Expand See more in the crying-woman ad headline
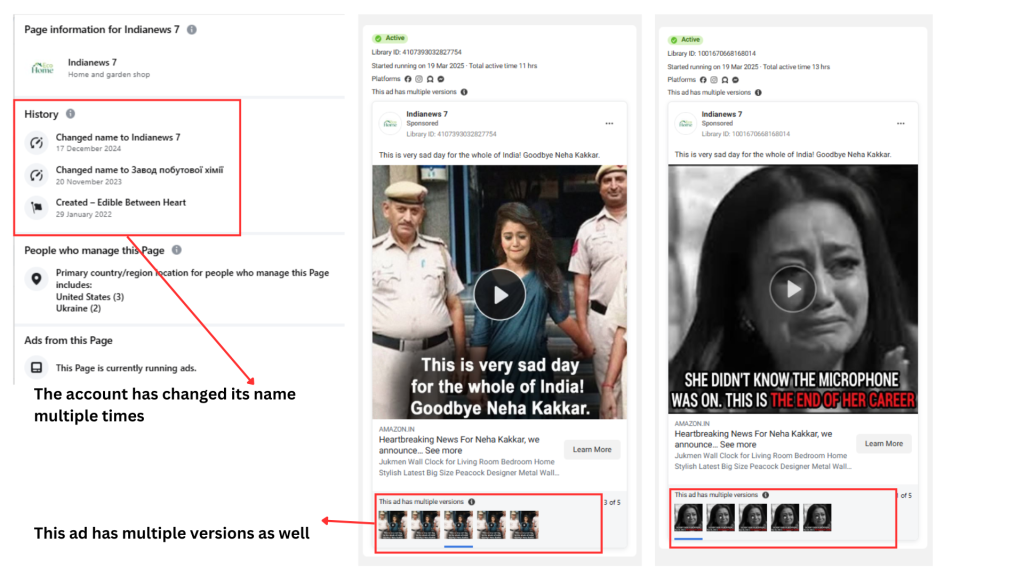Viewport: 1024px width, 576px height. (x=738, y=444)
